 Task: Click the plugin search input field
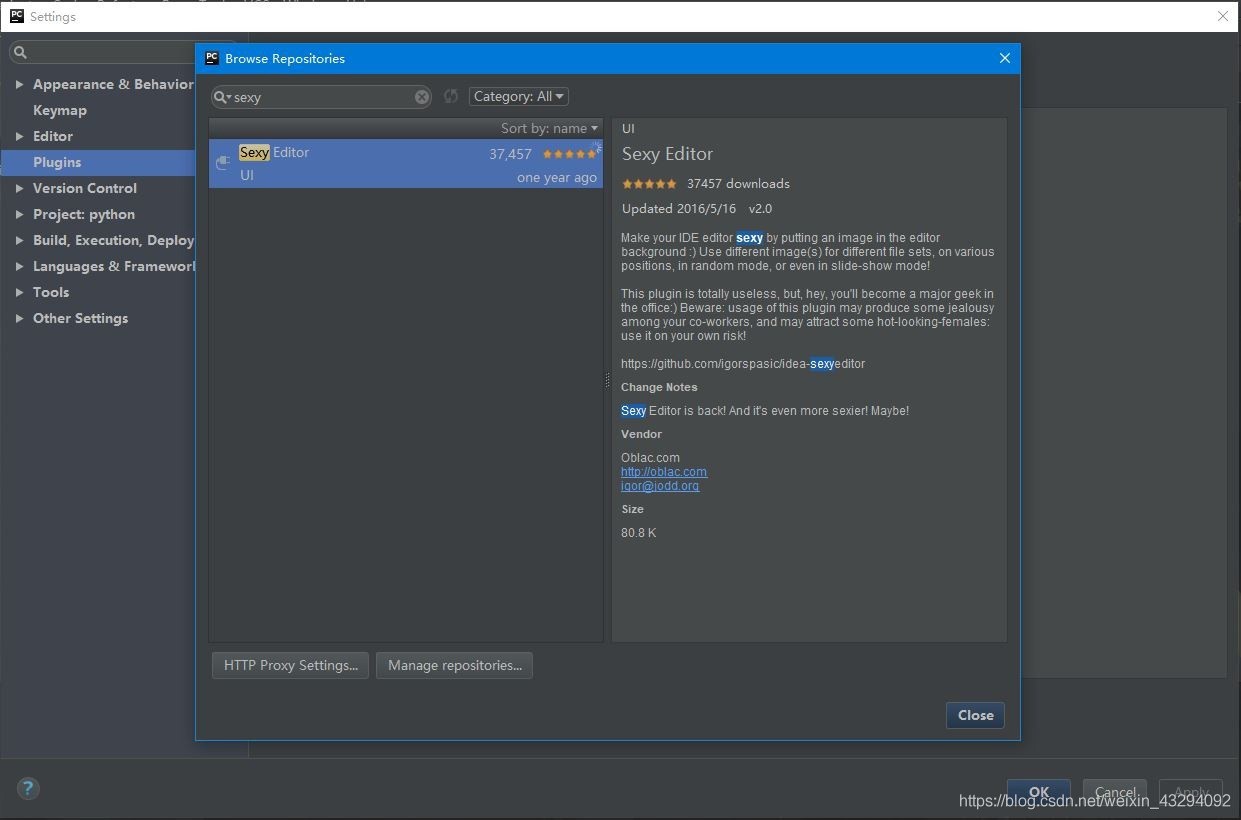tap(322, 97)
